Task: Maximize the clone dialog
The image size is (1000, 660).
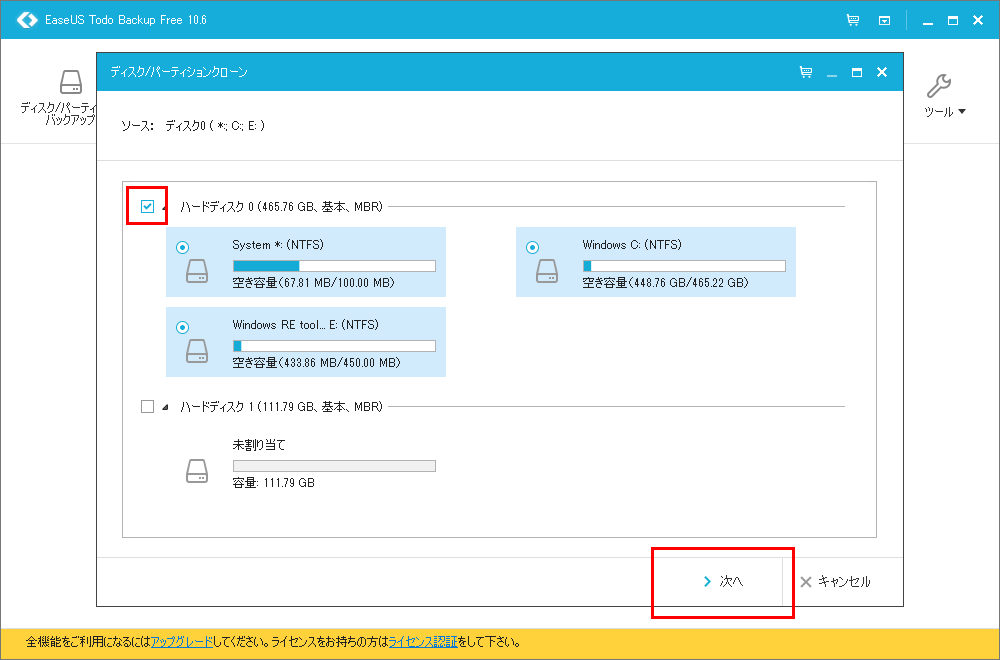Action: click(x=857, y=73)
